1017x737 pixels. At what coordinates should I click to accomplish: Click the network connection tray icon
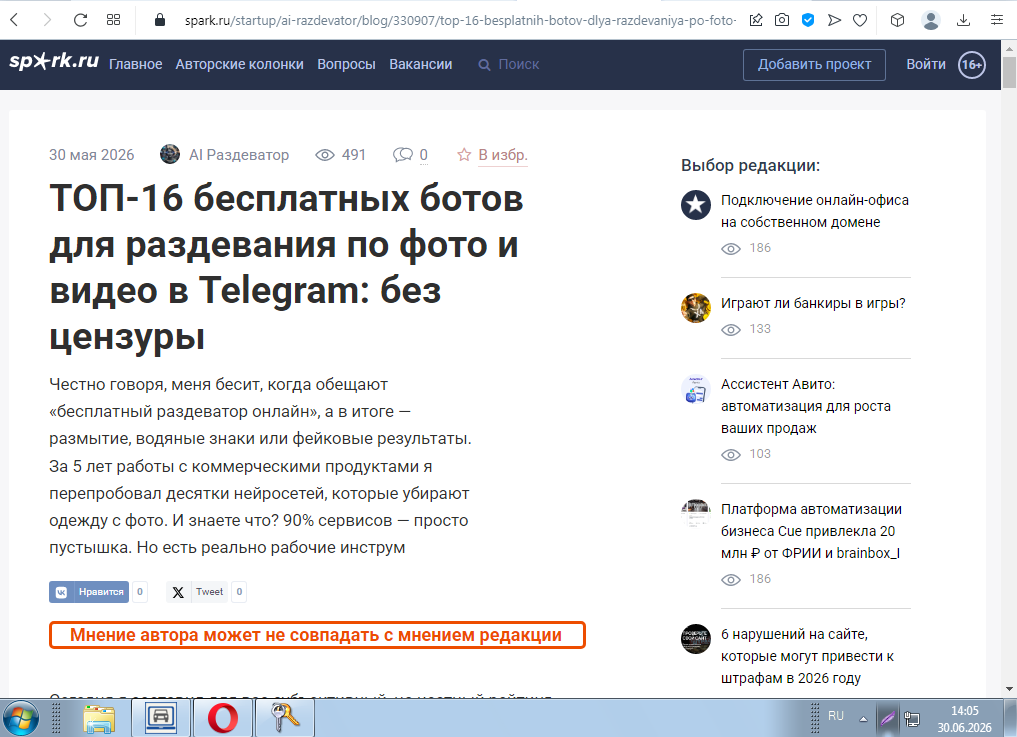point(912,719)
